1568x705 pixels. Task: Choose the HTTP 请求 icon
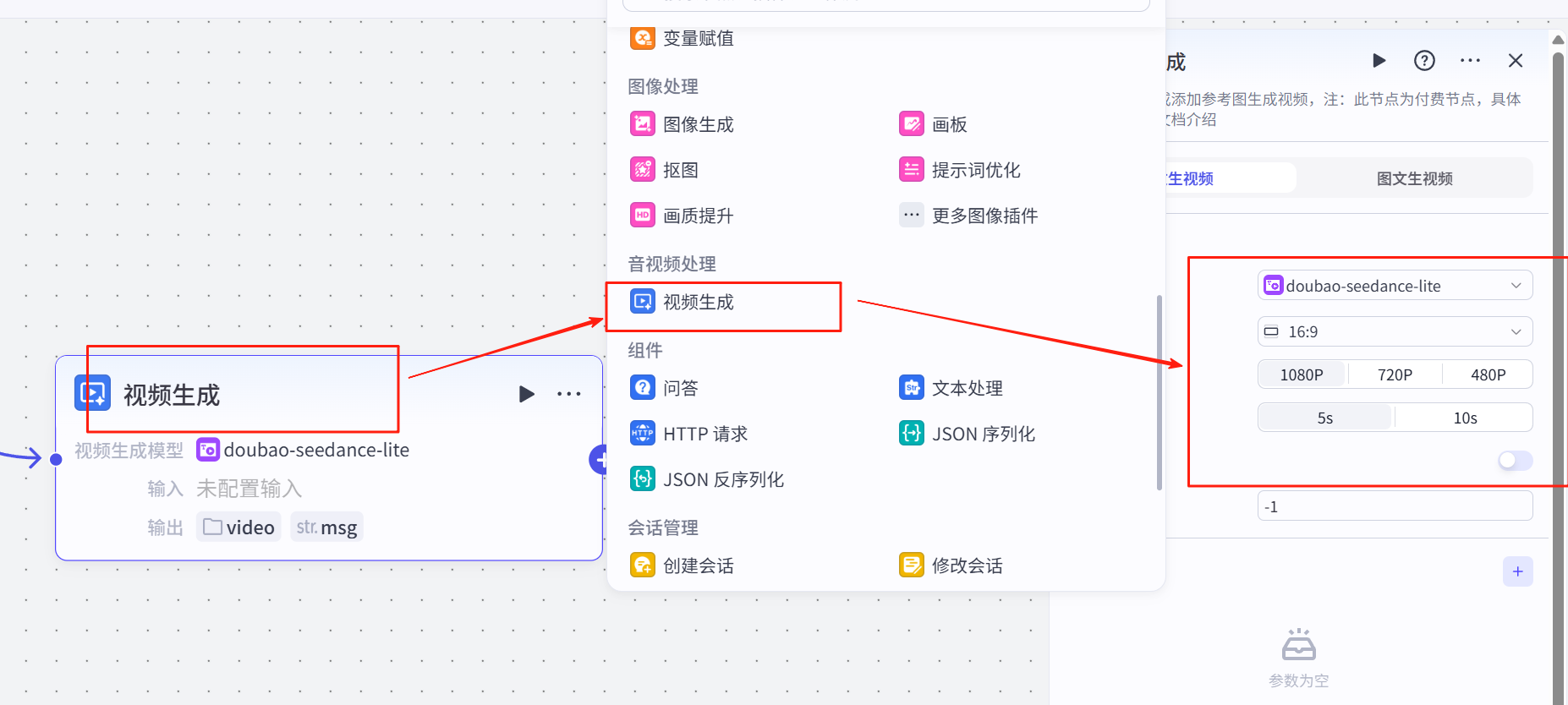pyautogui.click(x=643, y=434)
